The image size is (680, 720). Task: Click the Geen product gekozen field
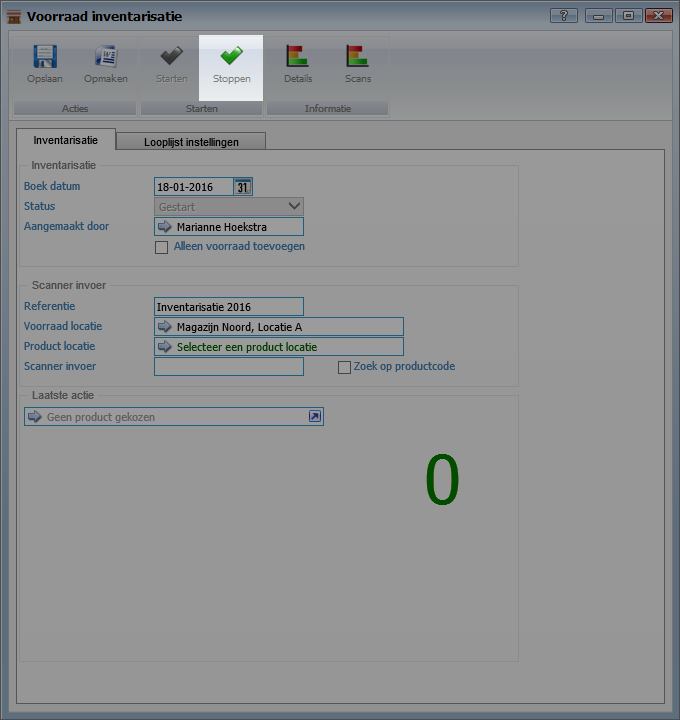pyautogui.click(x=170, y=417)
